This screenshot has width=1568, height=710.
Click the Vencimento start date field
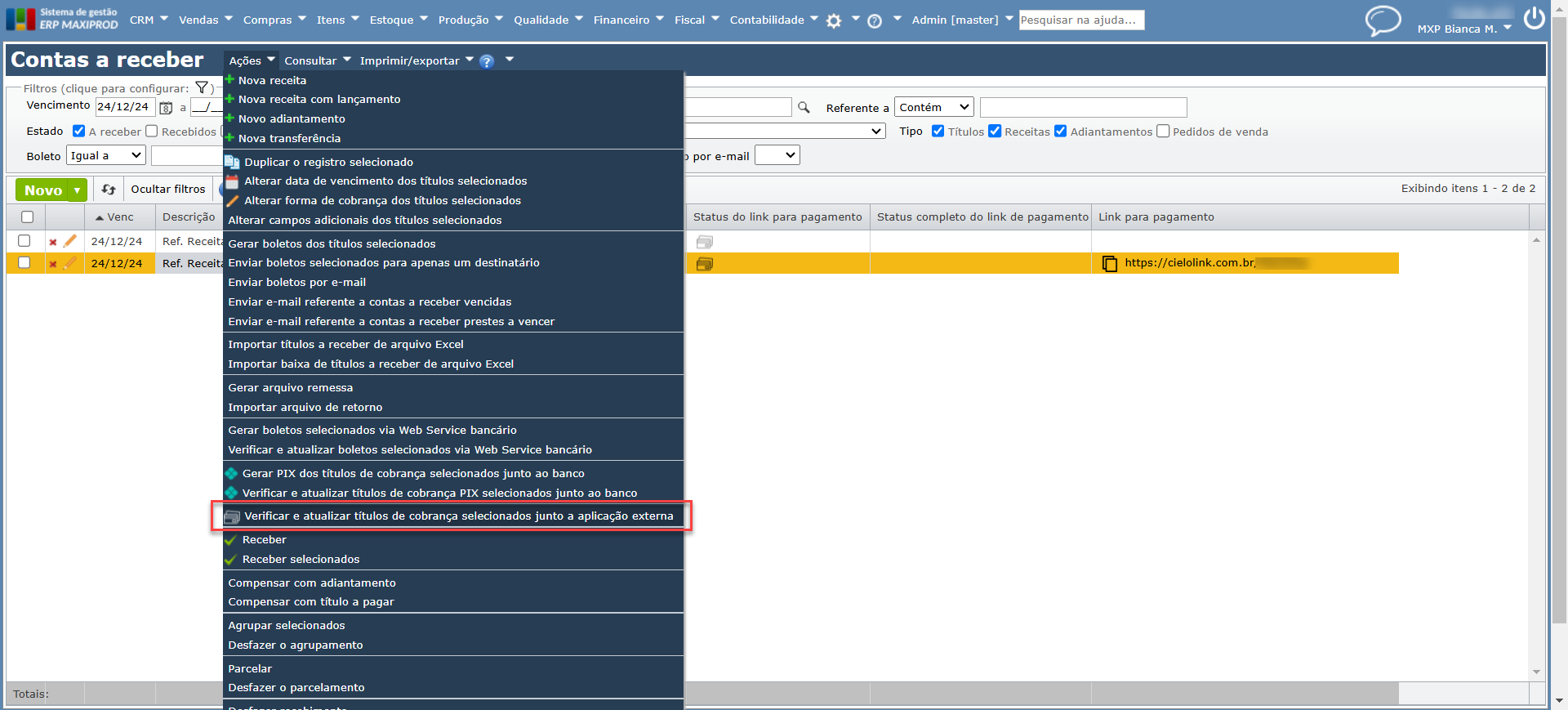(125, 107)
